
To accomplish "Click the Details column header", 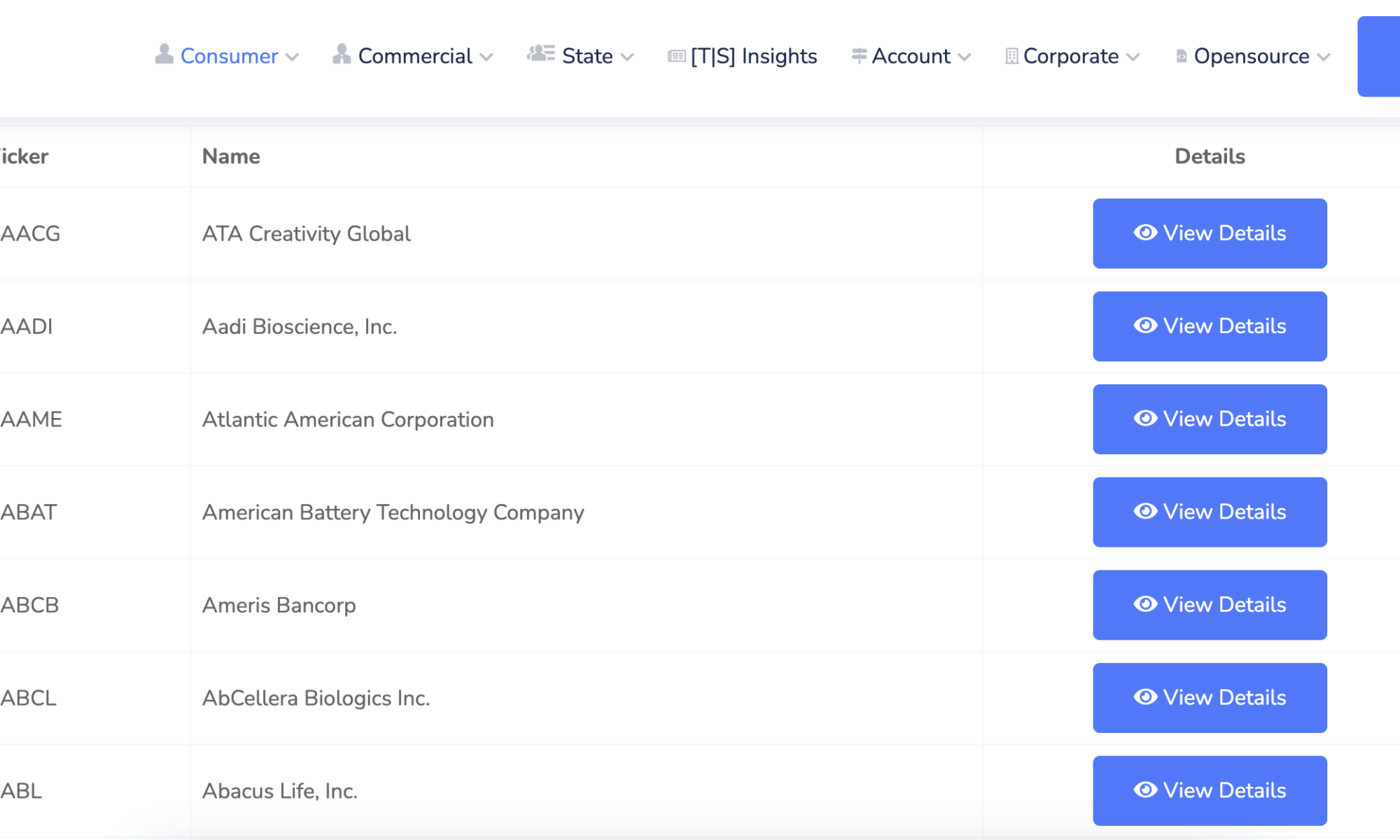I will (x=1210, y=156).
